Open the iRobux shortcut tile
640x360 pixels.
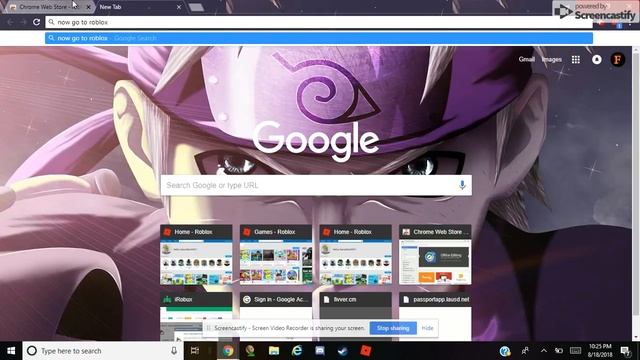point(196,316)
